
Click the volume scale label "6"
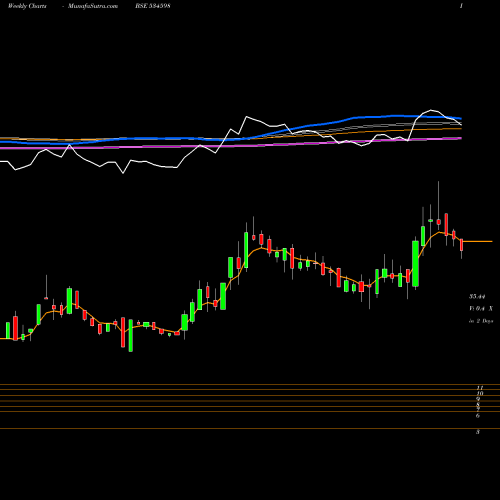coord(478,416)
